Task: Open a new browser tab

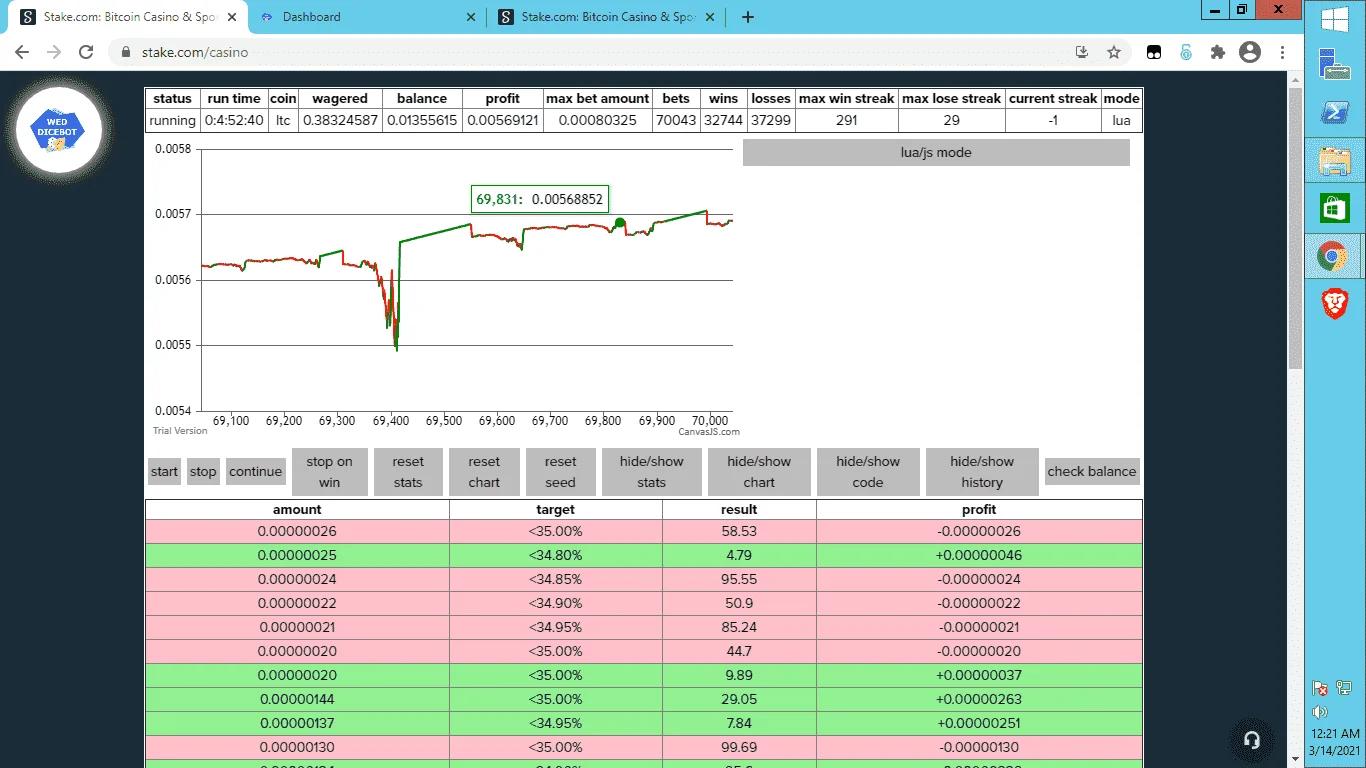Action: coord(748,17)
